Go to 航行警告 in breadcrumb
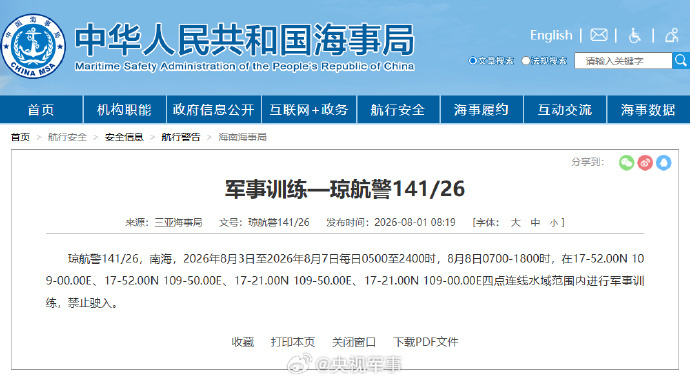Image resolution: width=690 pixels, height=380 pixels. click(x=180, y=137)
